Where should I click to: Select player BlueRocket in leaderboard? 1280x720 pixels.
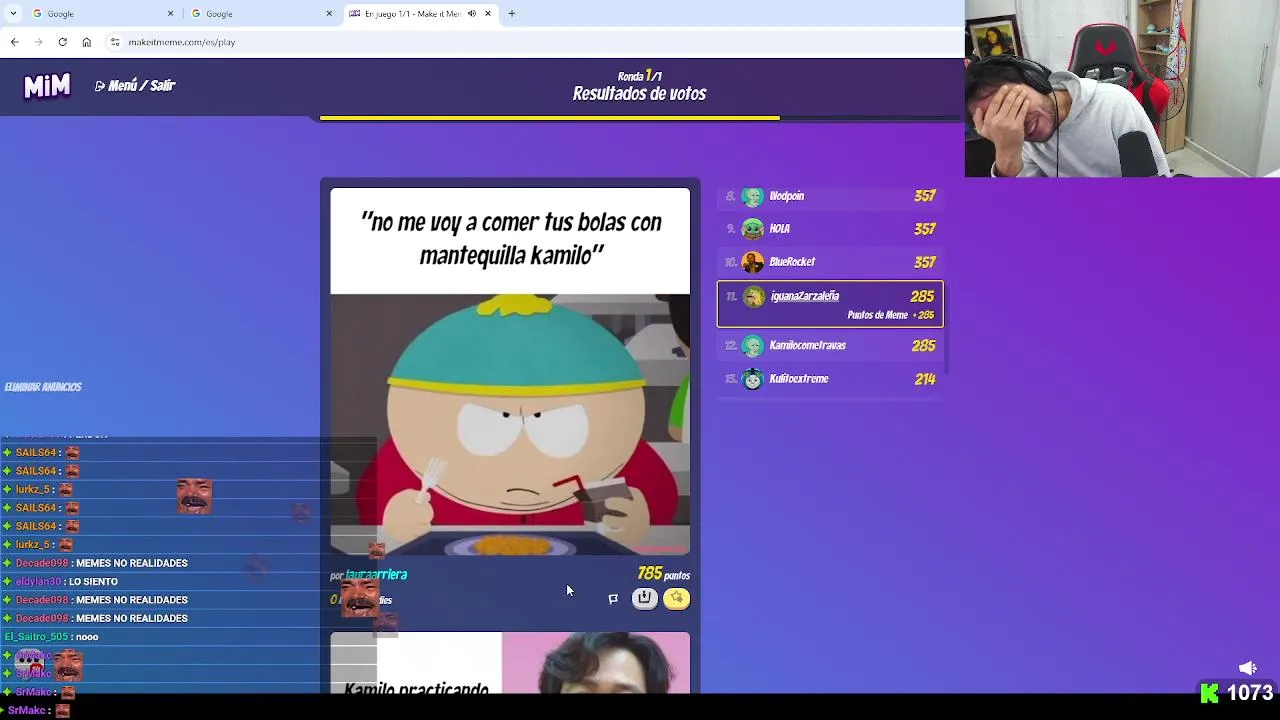click(x=830, y=262)
